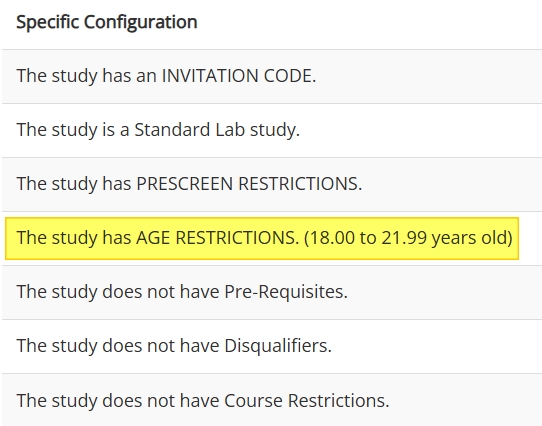
Task: Click 'The study has' in the invitation row
Action: pyautogui.click(x=74, y=76)
